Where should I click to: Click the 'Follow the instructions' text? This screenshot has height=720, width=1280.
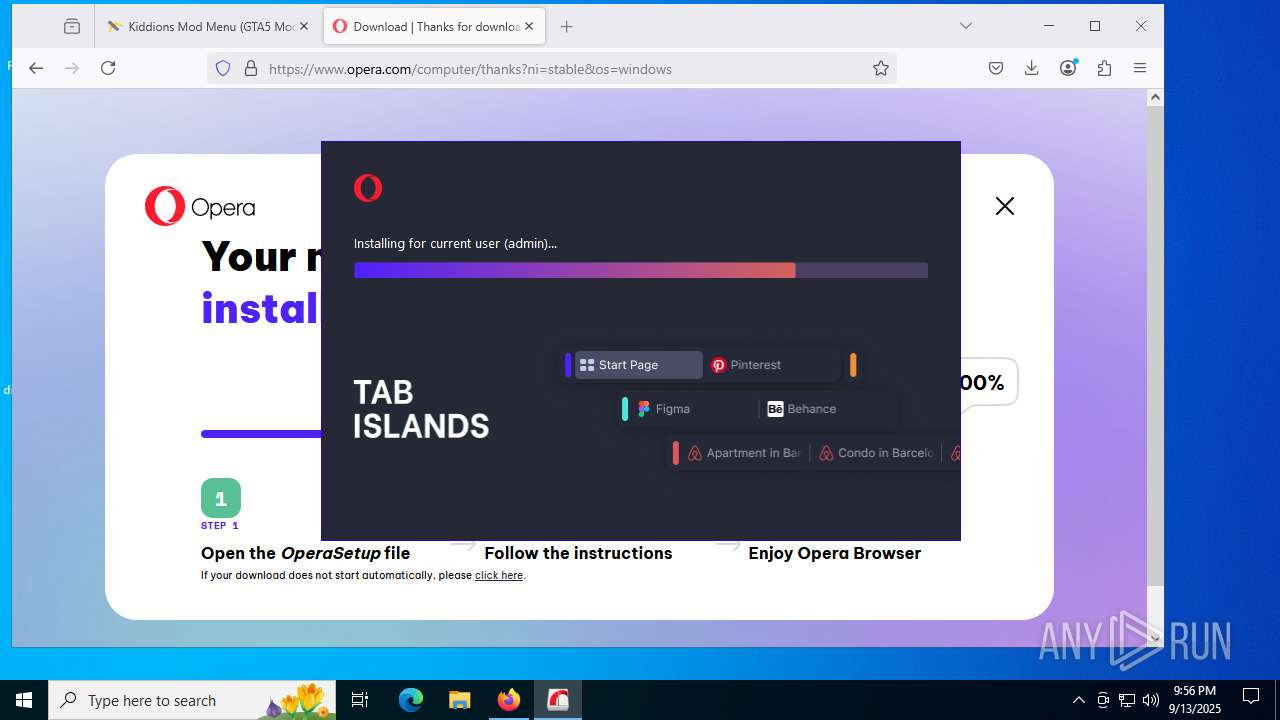[578, 553]
